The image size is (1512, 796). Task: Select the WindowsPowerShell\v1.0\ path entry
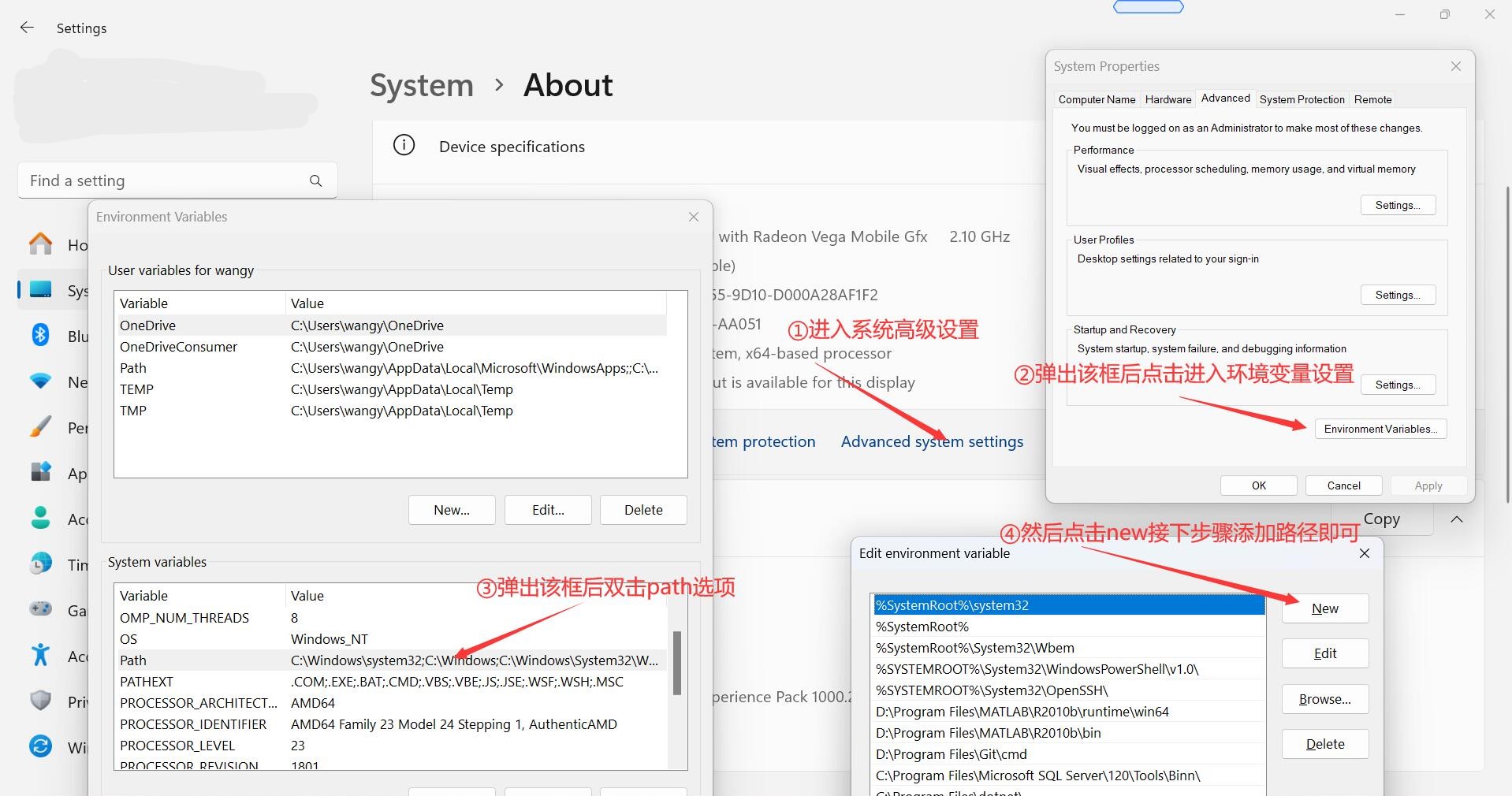tap(1069, 669)
